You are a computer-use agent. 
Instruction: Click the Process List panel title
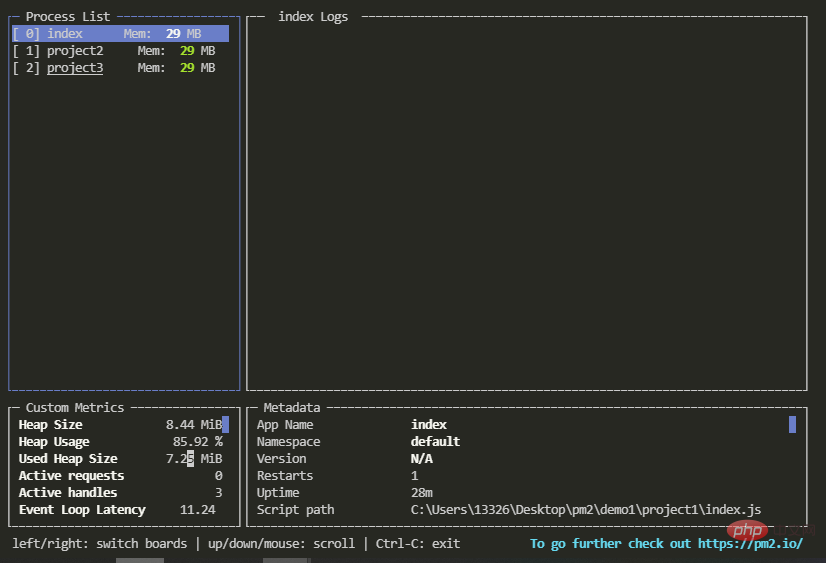68,17
